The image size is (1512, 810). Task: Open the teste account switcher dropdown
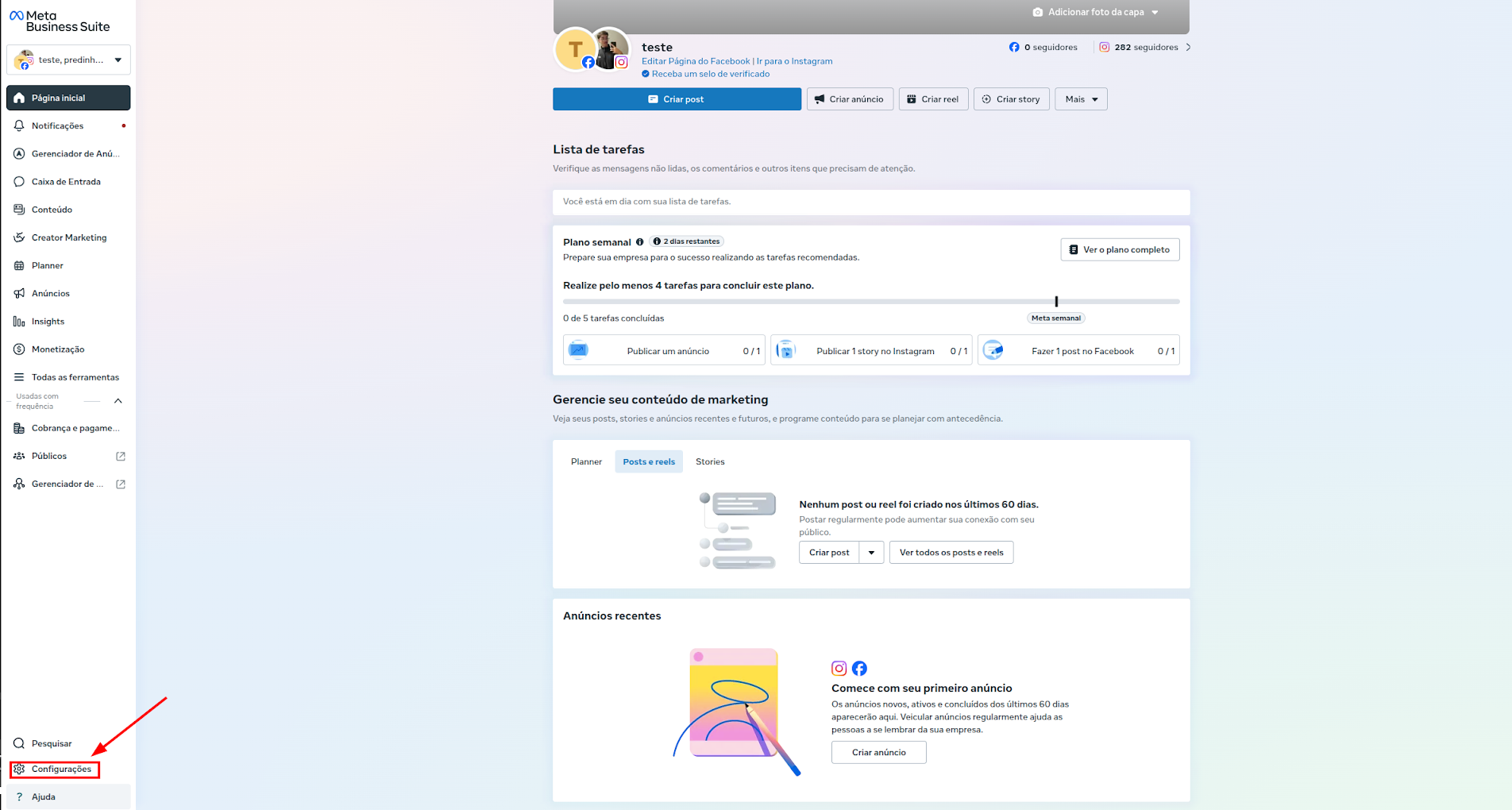tap(68, 60)
